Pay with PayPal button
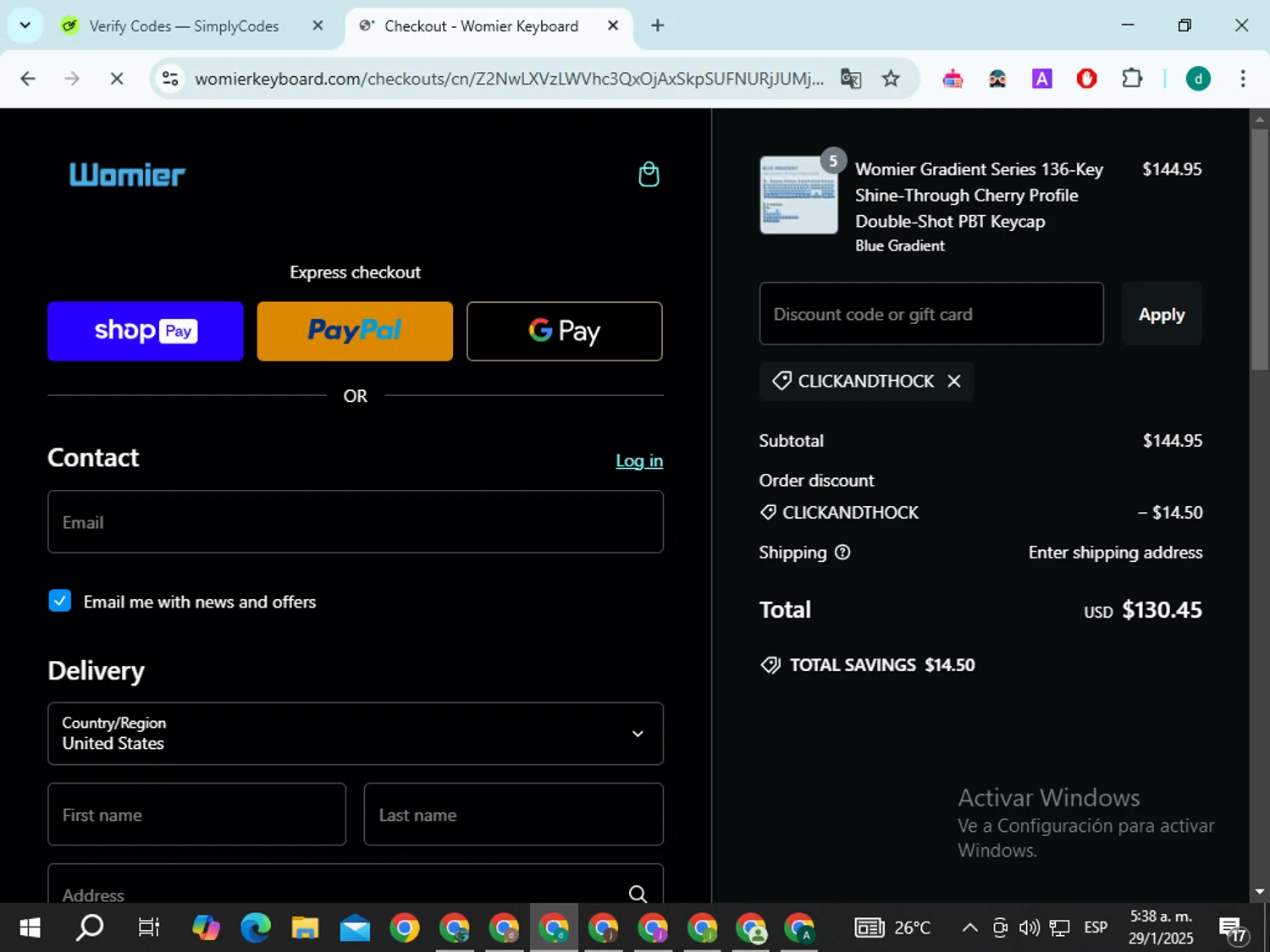1270x952 pixels. coord(355,331)
